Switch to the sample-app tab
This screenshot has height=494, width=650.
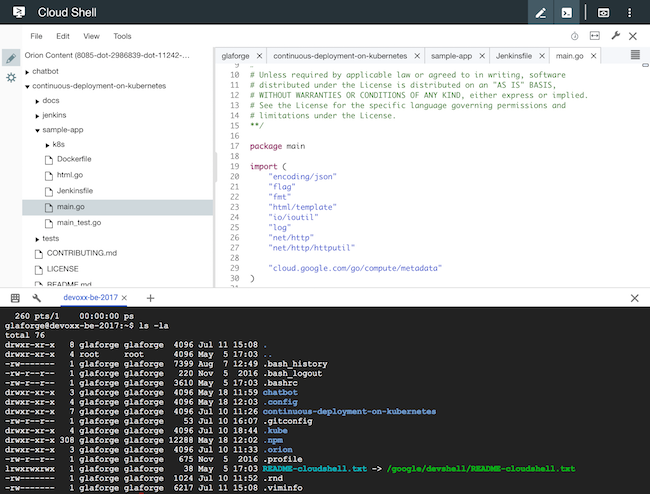(x=451, y=56)
